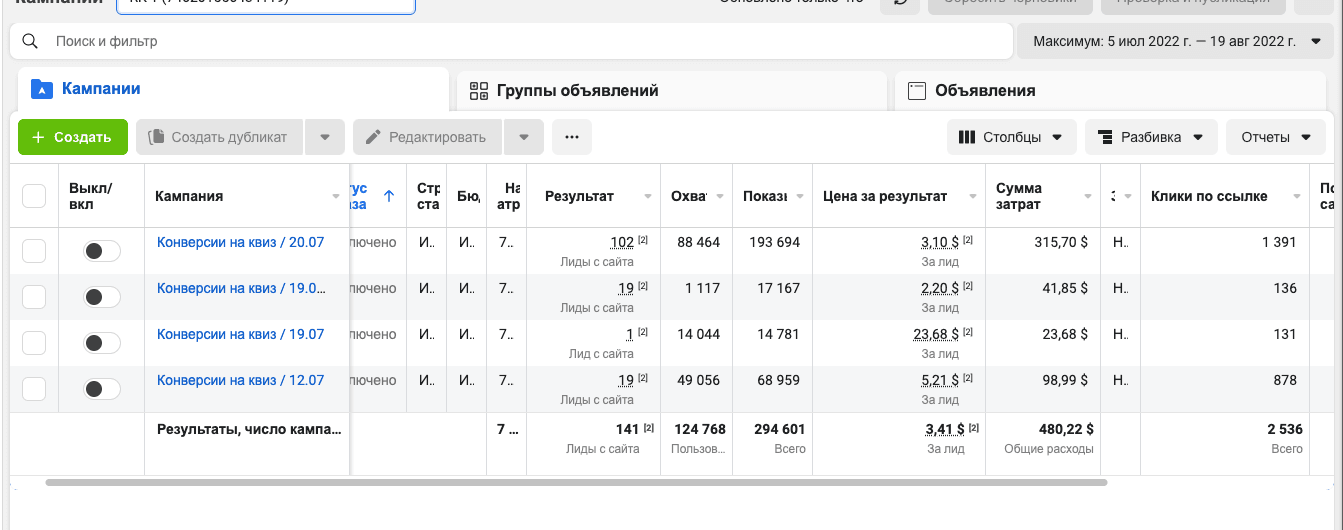This screenshot has width=1343, height=530.
Task: Click the search magnifier icon
Action: click(30, 41)
